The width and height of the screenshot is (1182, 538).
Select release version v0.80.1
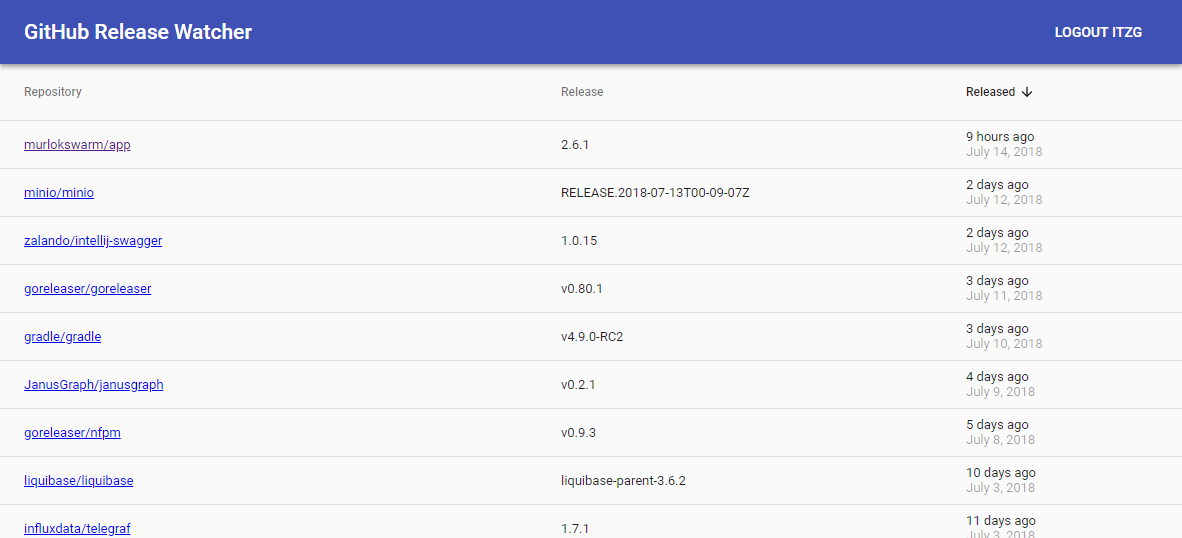coord(581,289)
